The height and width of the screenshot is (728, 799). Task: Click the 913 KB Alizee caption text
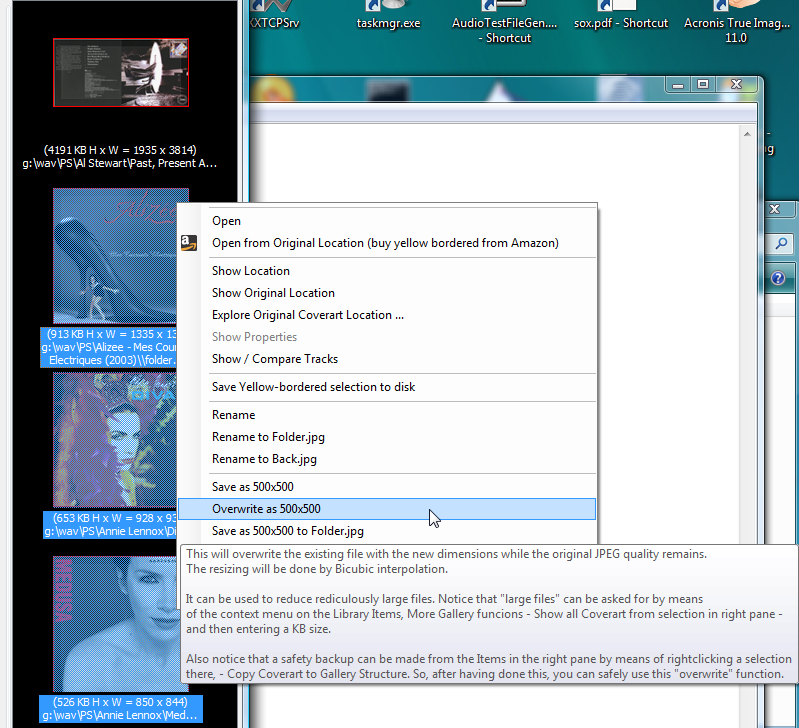(x=109, y=347)
